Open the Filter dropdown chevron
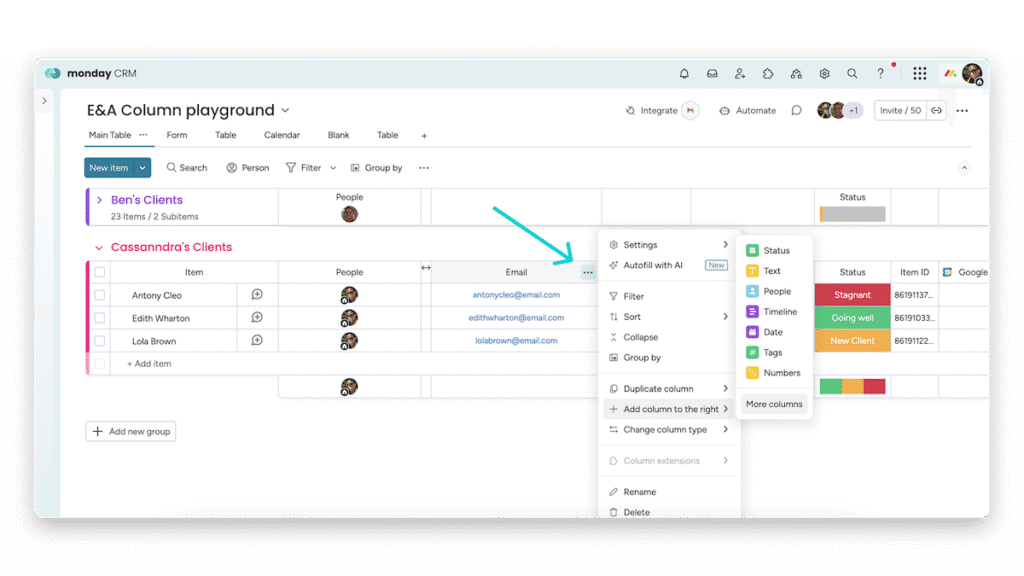The width and height of the screenshot is (1024, 576). click(x=333, y=168)
